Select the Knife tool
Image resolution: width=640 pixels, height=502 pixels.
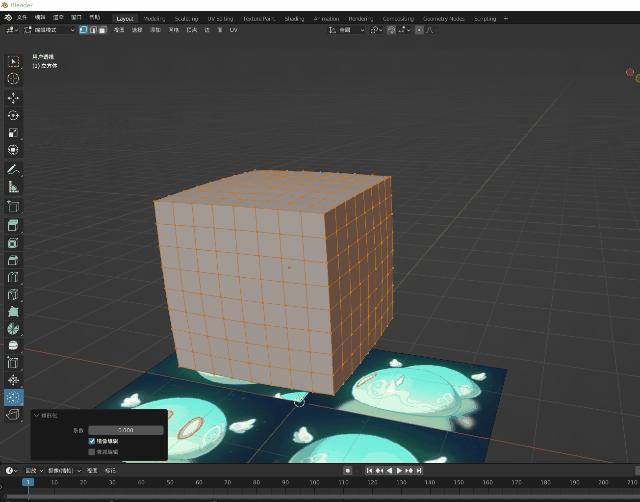[13, 294]
